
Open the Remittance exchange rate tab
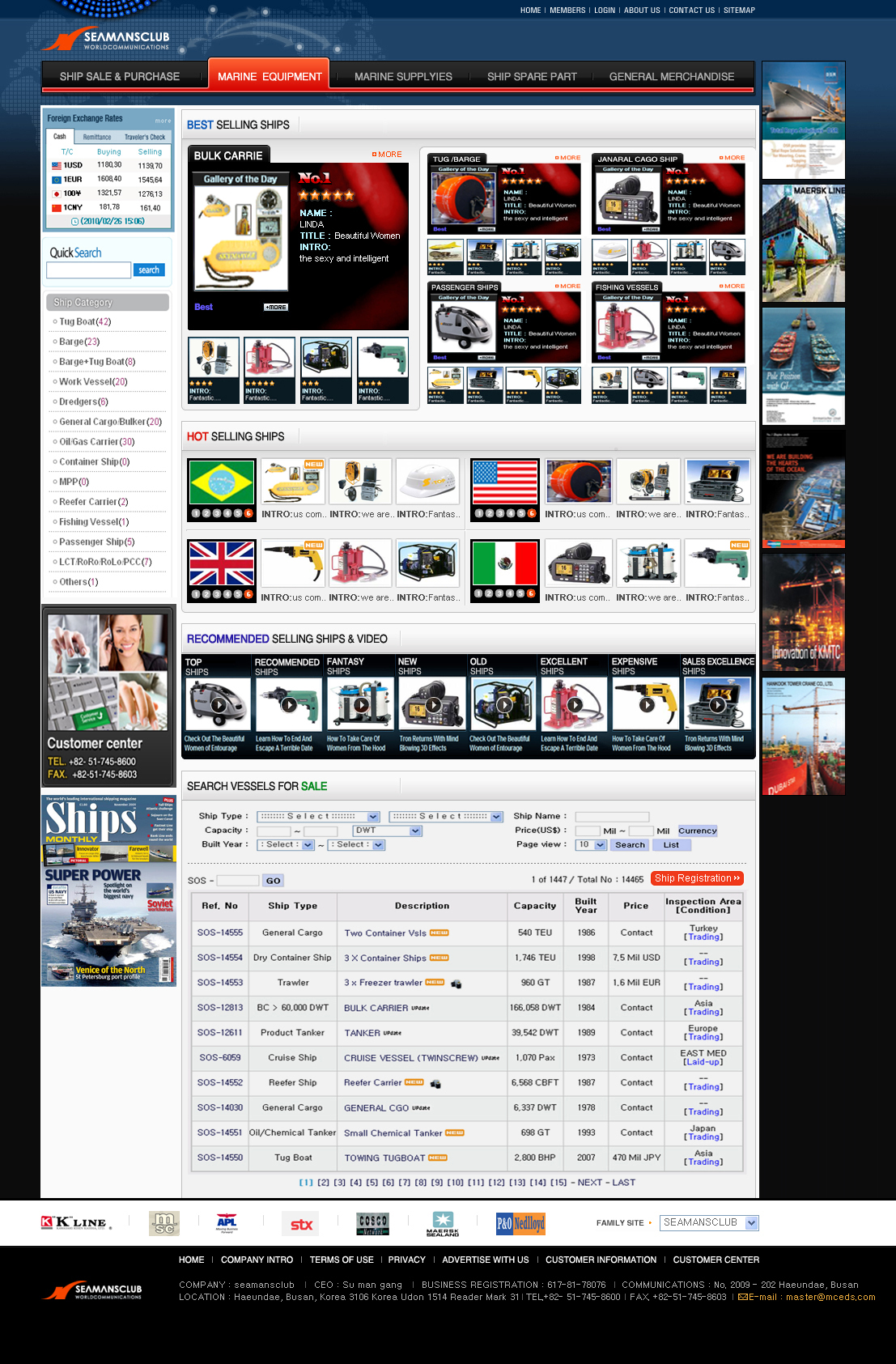pos(97,138)
